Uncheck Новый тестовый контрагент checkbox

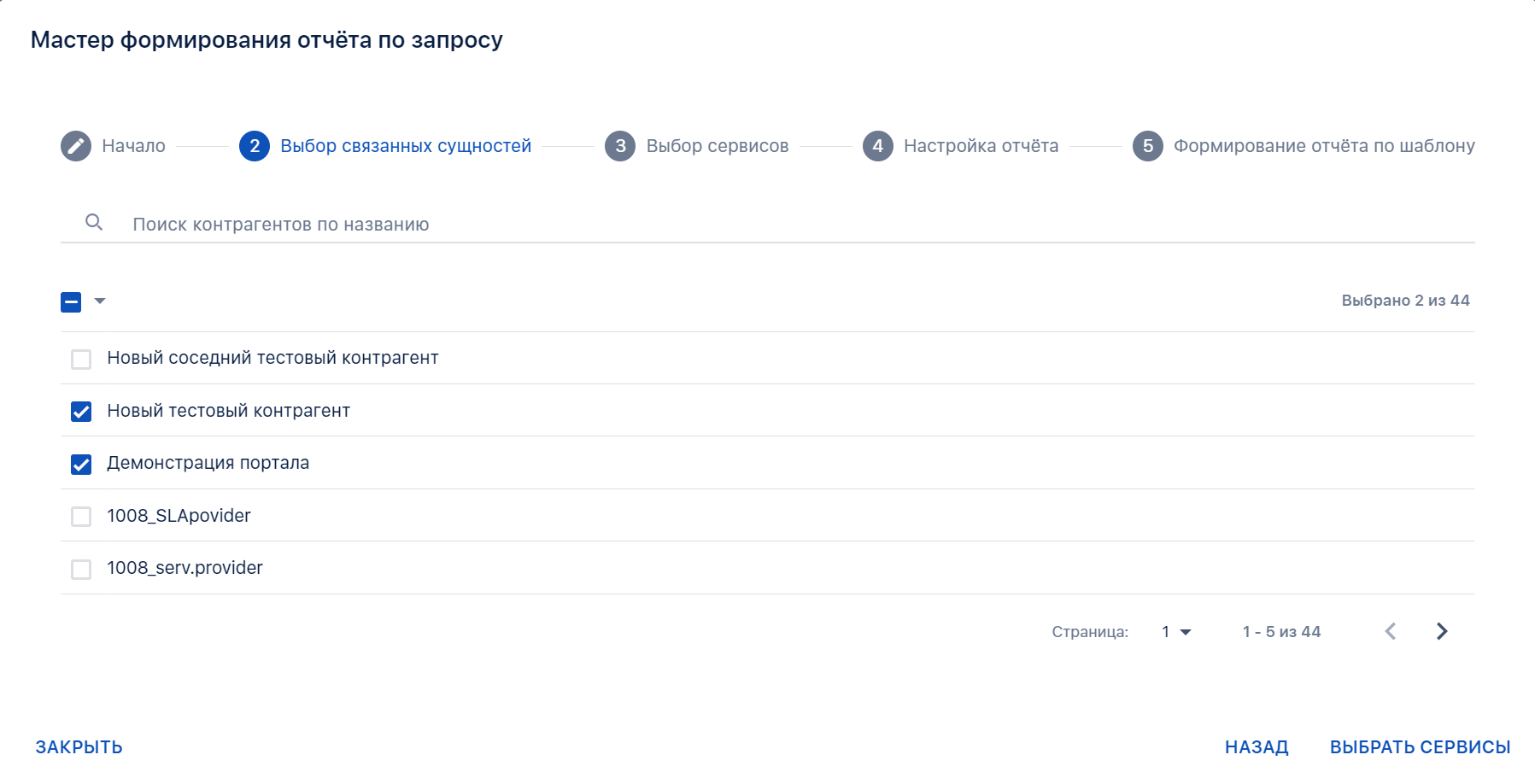click(81, 412)
